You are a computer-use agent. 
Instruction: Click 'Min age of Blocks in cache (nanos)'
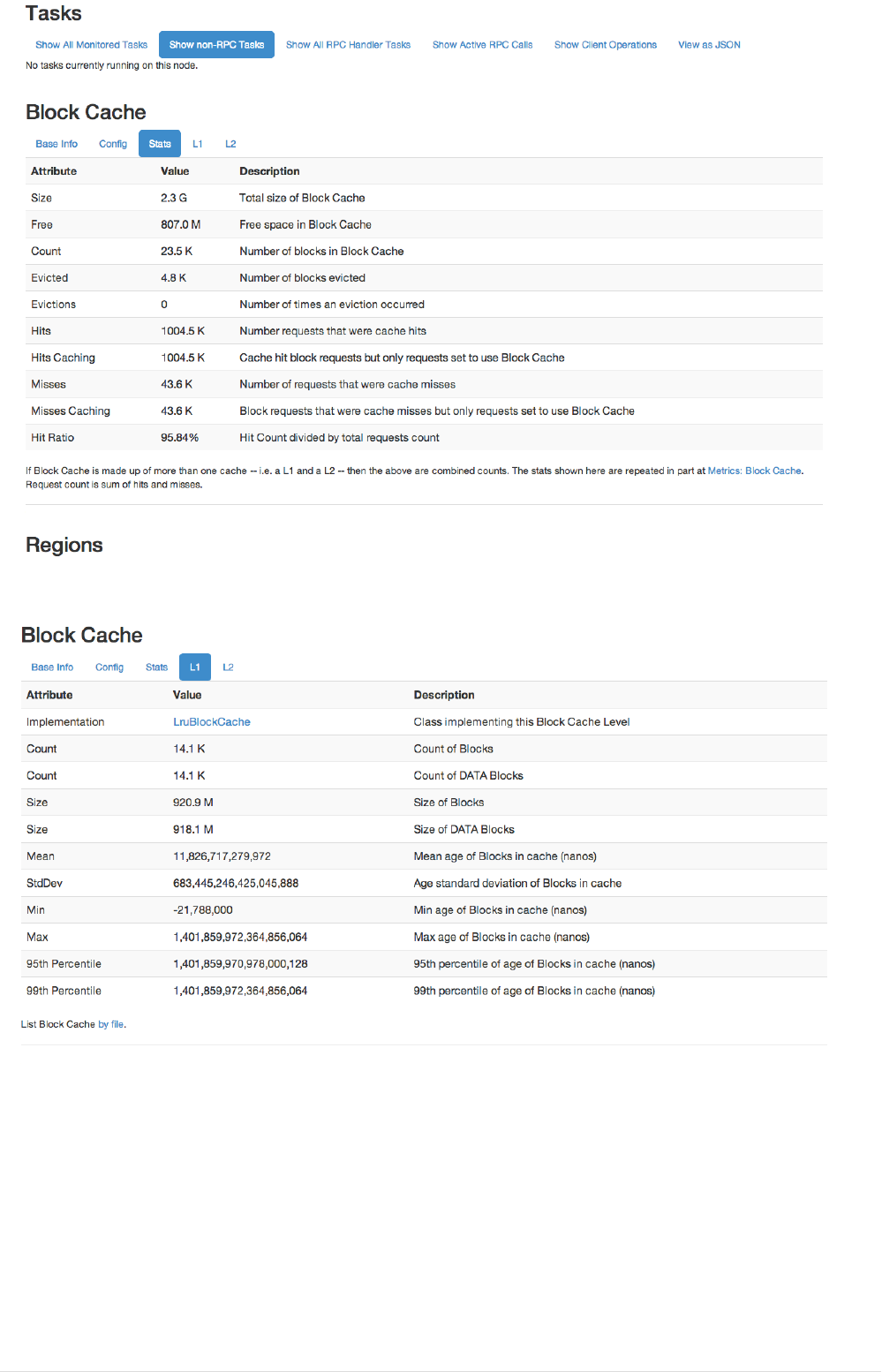click(x=500, y=910)
